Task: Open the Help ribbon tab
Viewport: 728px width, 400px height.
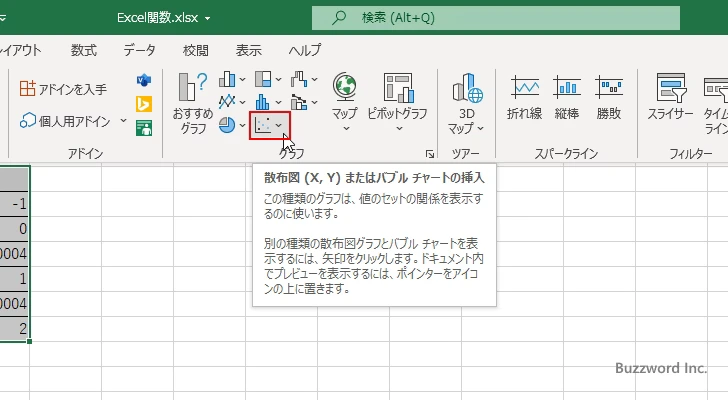Action: click(x=305, y=50)
